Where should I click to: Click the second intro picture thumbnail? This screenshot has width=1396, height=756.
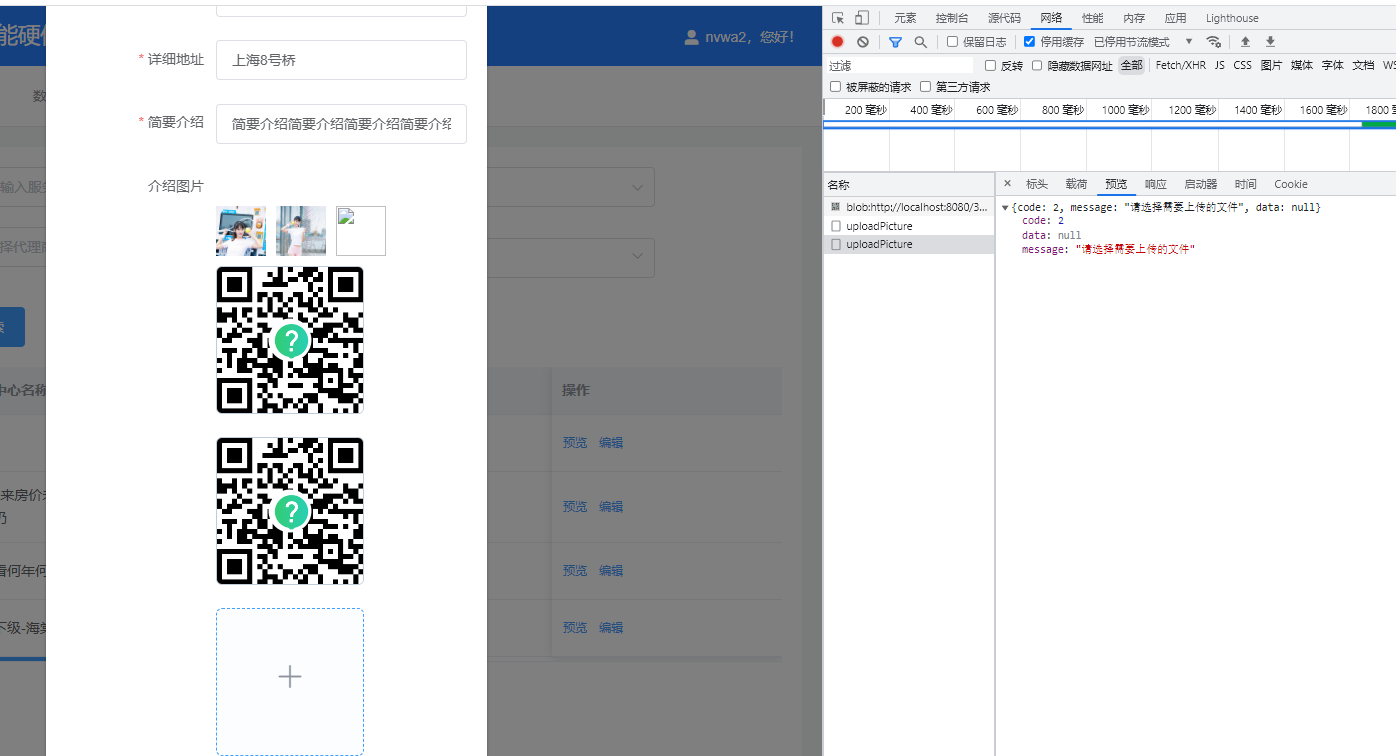(301, 231)
